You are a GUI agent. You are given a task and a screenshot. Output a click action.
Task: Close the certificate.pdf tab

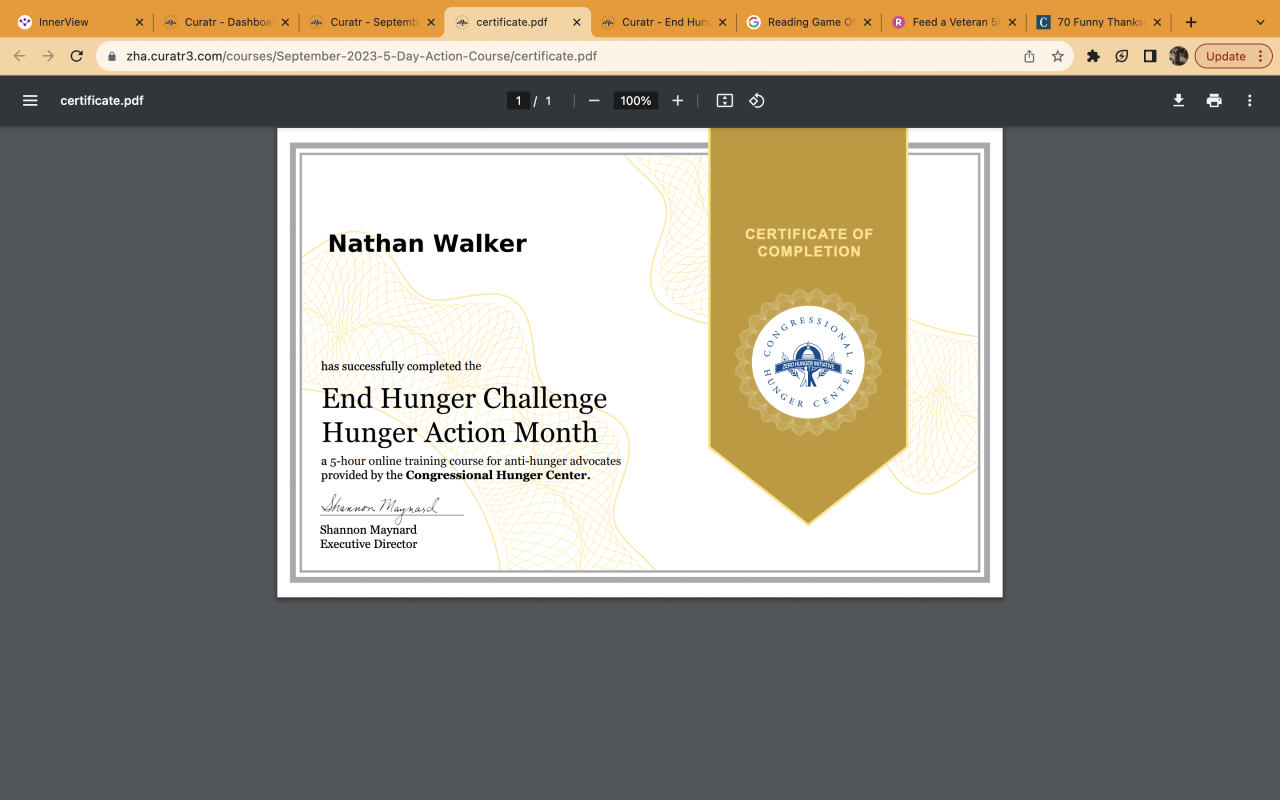[576, 22]
